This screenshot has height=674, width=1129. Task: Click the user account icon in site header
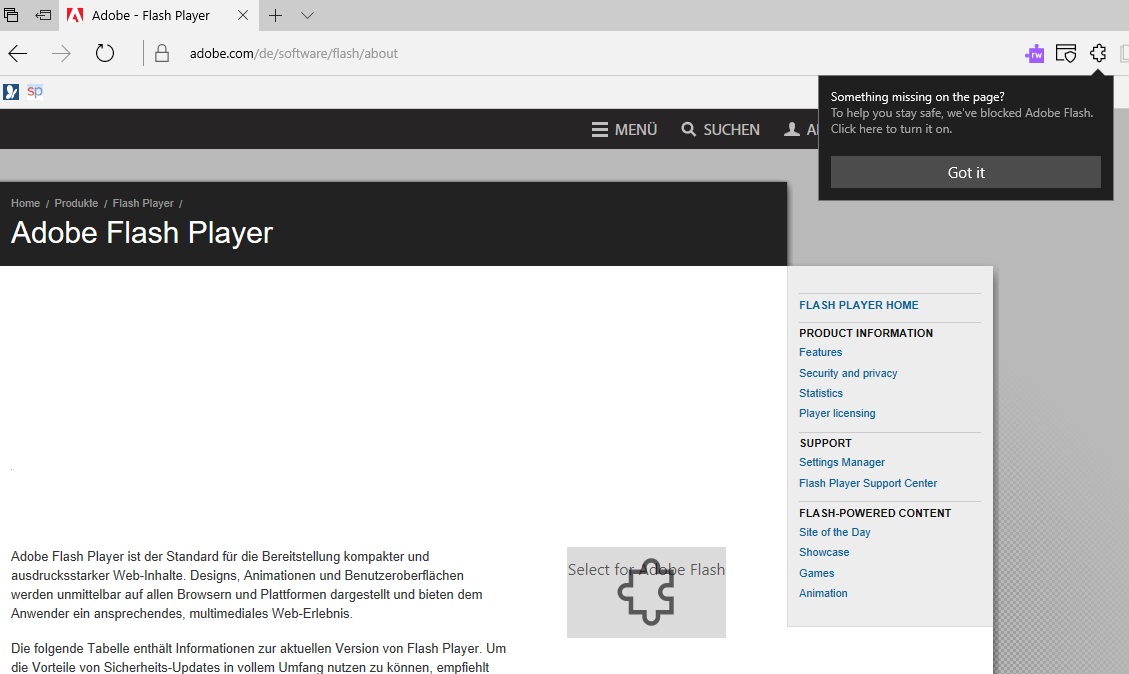[792, 130]
